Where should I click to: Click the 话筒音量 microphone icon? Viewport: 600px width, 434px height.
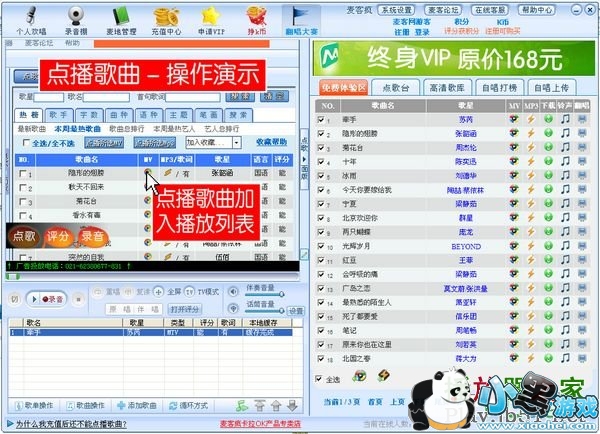click(x=233, y=308)
